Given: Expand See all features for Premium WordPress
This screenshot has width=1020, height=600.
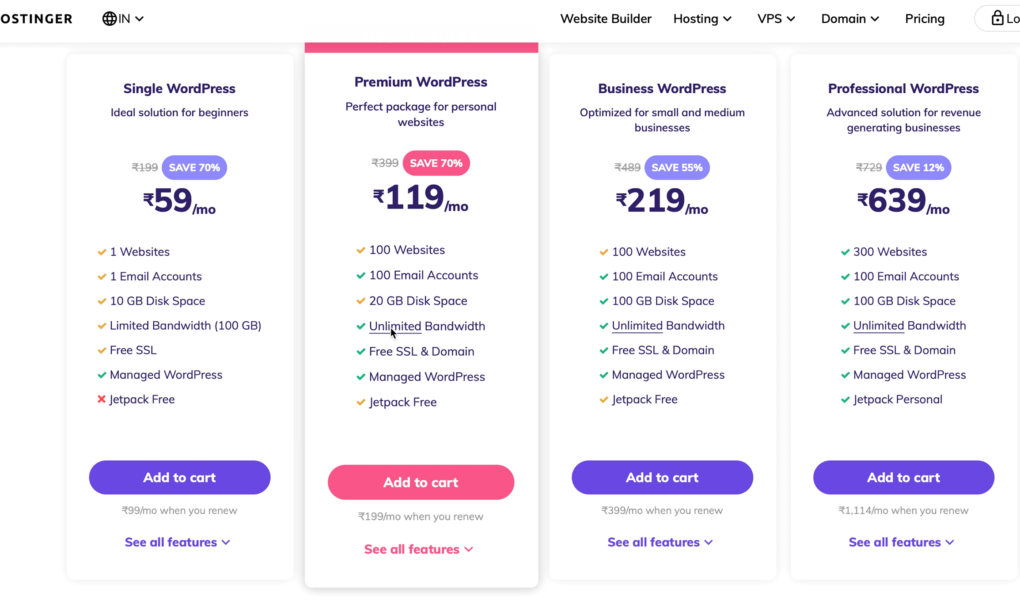Looking at the screenshot, I should (419, 549).
